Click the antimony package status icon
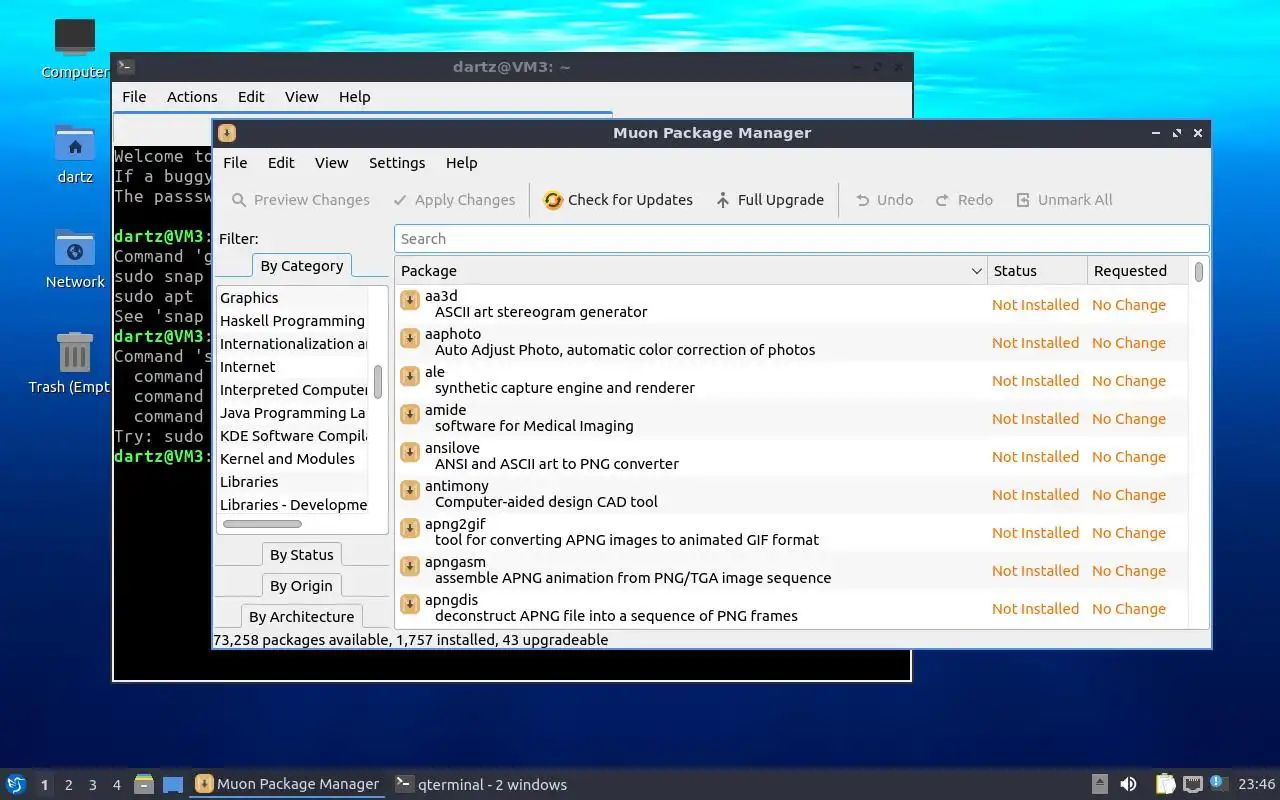The height and width of the screenshot is (800, 1280). click(x=410, y=490)
